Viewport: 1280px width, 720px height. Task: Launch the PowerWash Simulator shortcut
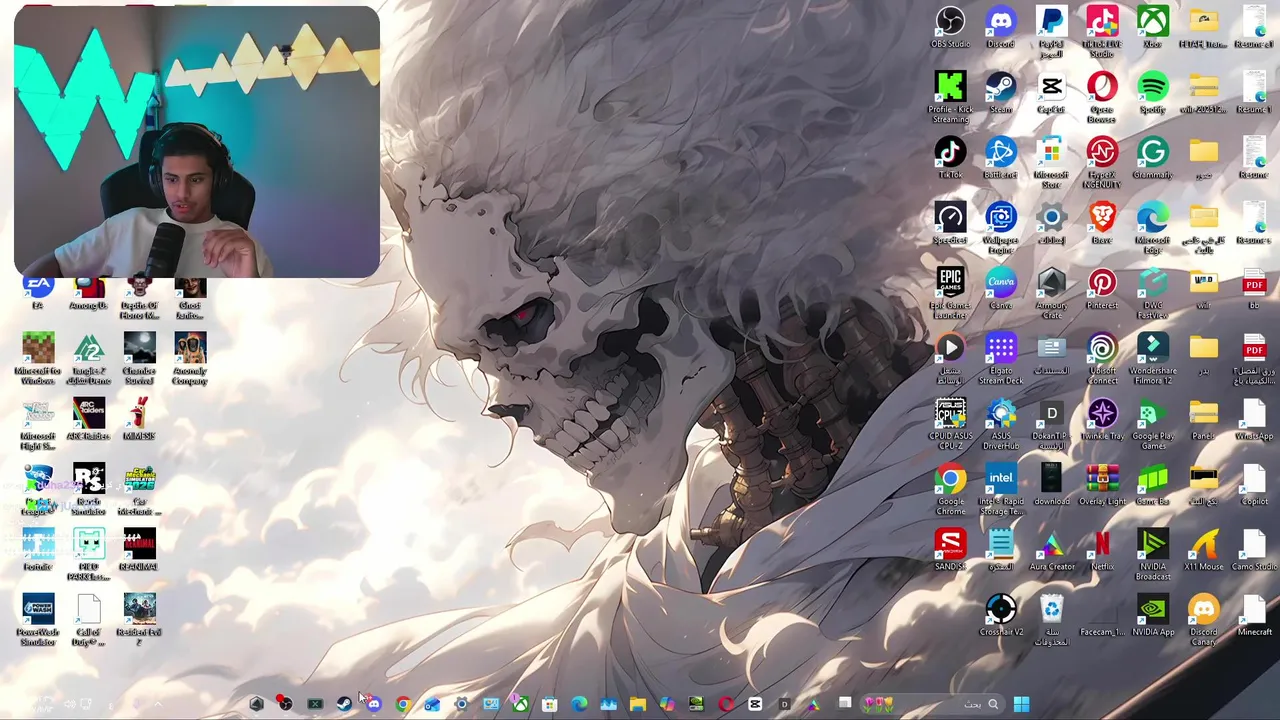pos(38,621)
